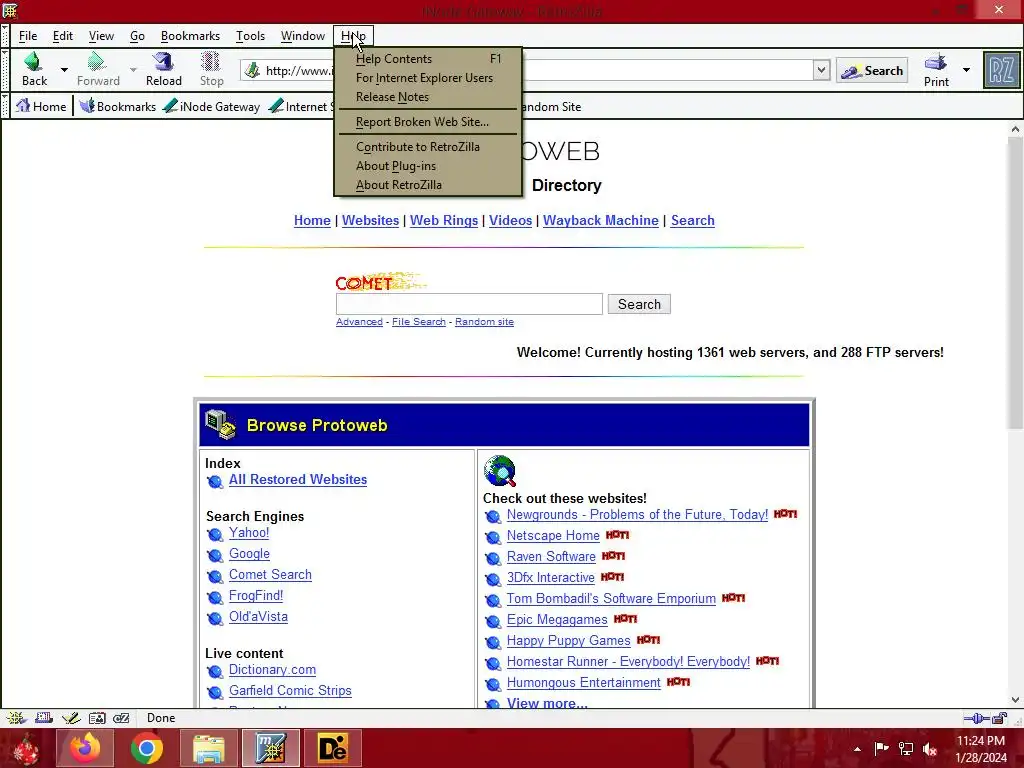
Task: Open Navigator component from status bar
Action: click(15, 718)
